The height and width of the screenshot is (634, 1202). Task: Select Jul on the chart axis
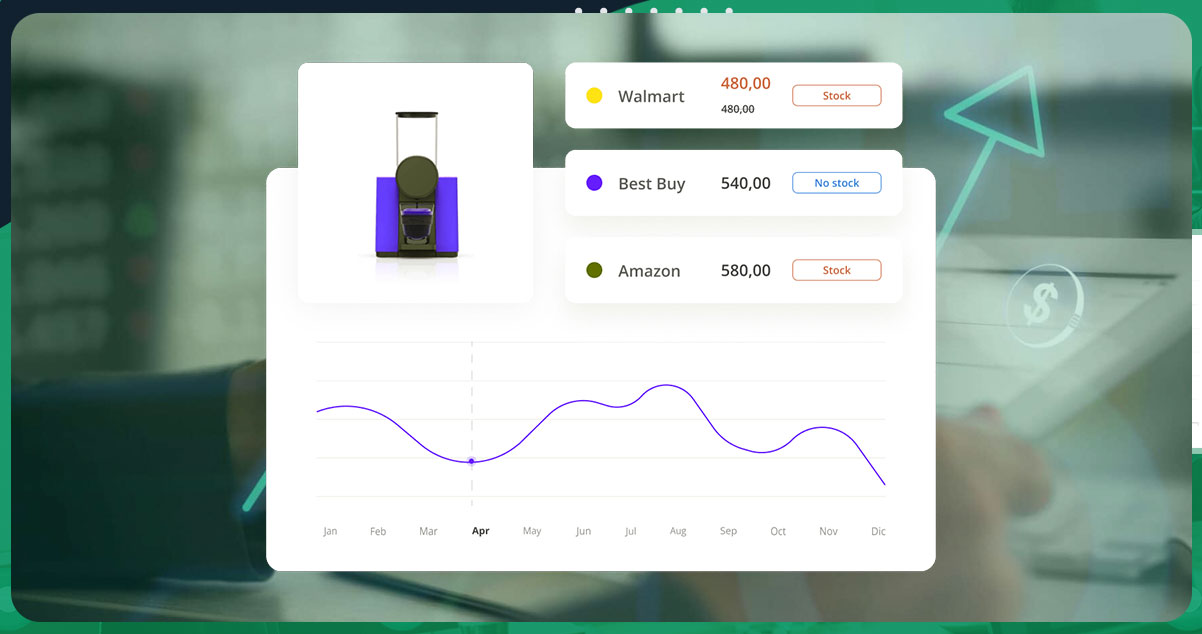click(x=630, y=531)
